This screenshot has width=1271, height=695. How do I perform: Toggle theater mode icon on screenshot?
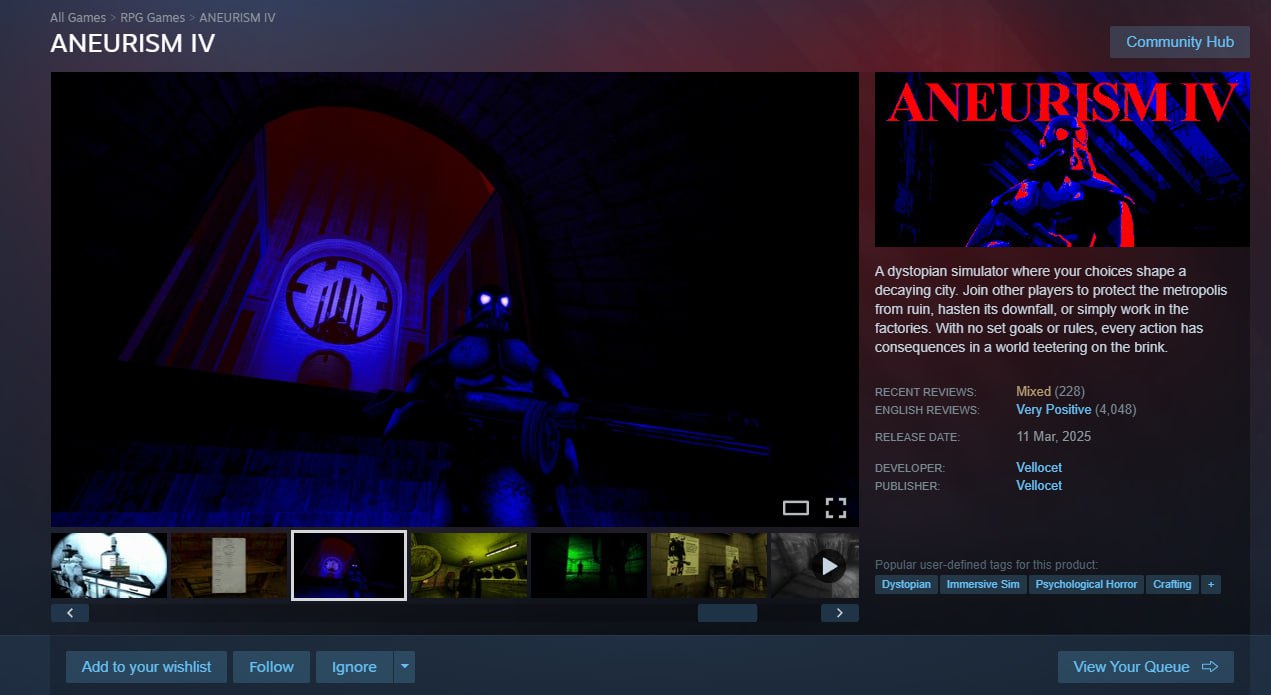click(x=795, y=508)
